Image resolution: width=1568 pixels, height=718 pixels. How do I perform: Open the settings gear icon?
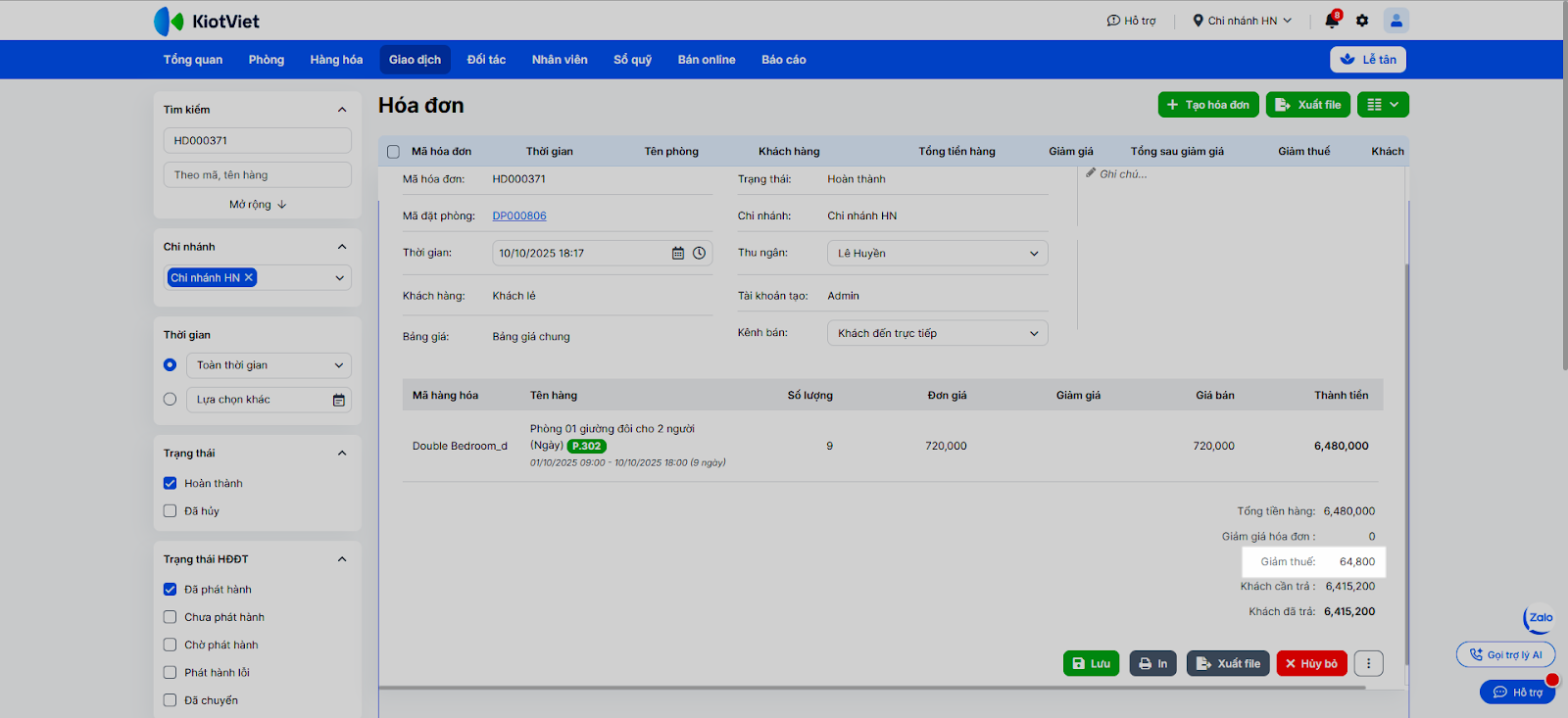pyautogui.click(x=1362, y=21)
